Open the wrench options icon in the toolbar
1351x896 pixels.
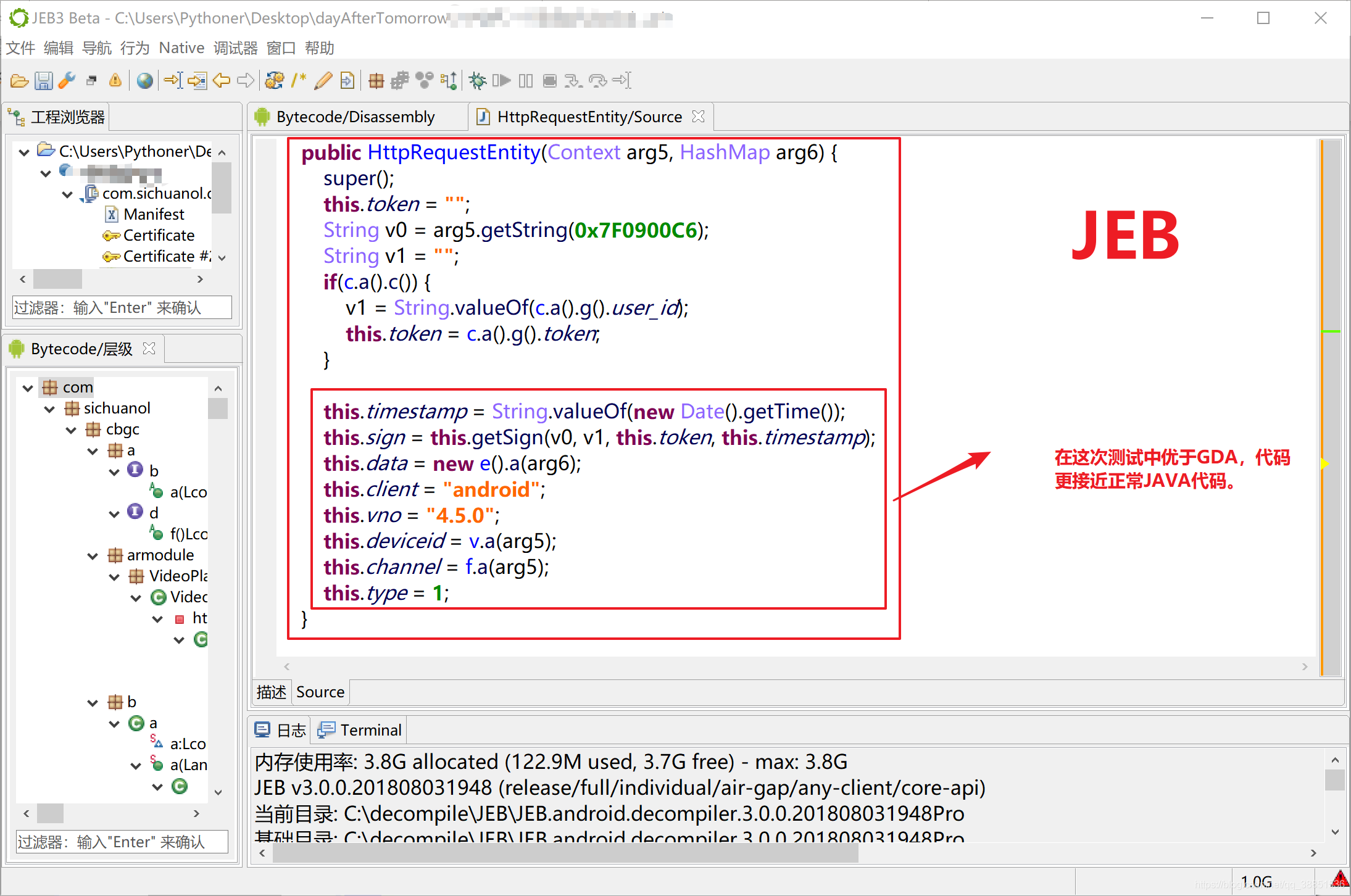(67, 81)
